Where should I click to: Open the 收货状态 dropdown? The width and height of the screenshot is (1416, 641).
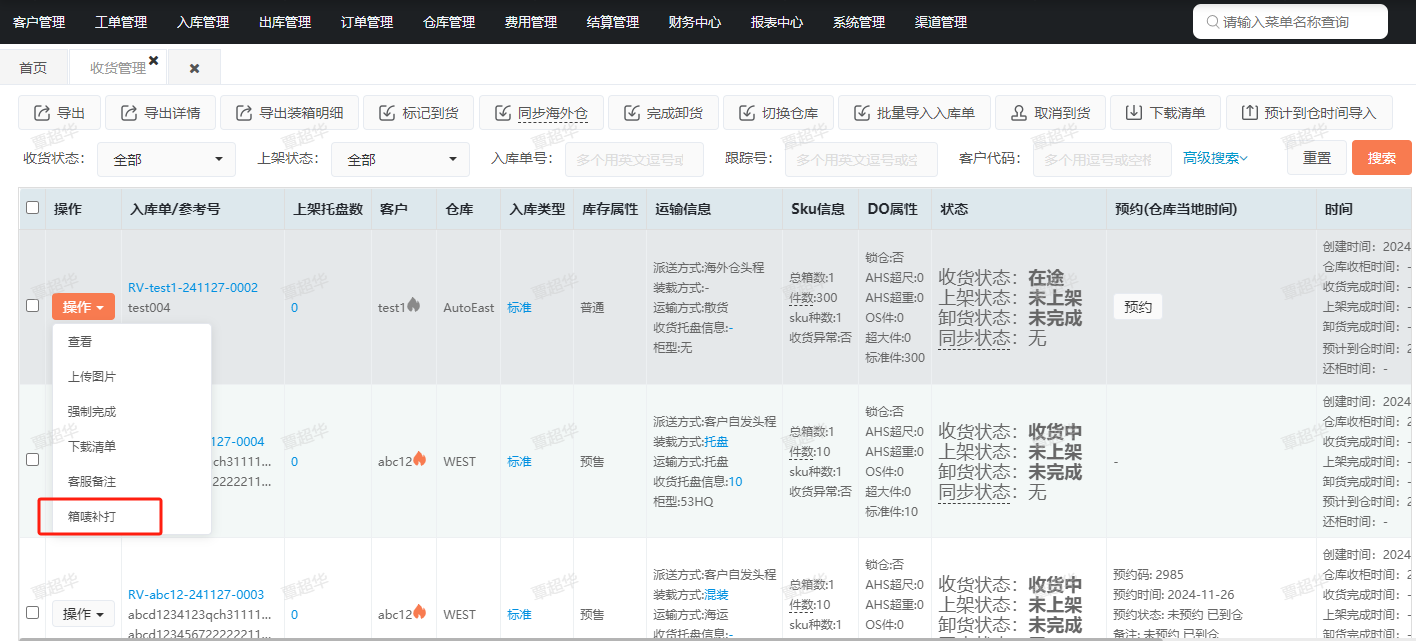[166, 159]
